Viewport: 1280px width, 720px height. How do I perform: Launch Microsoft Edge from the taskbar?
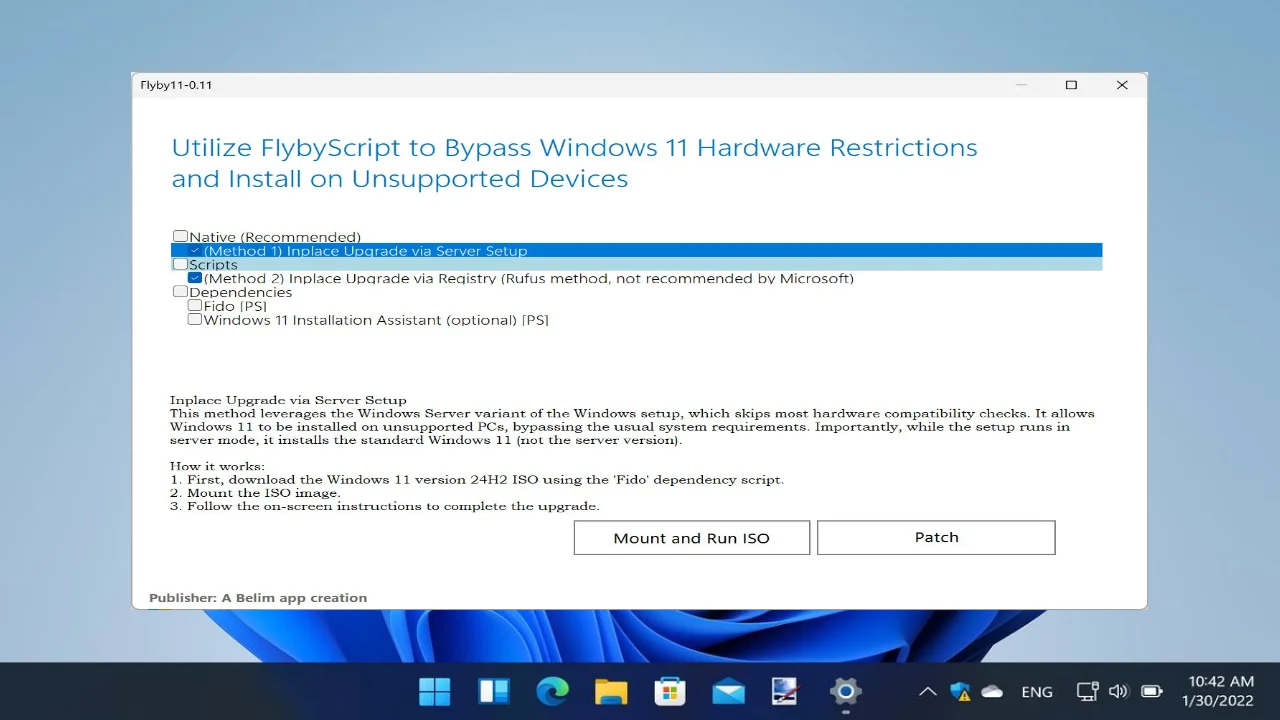point(552,691)
